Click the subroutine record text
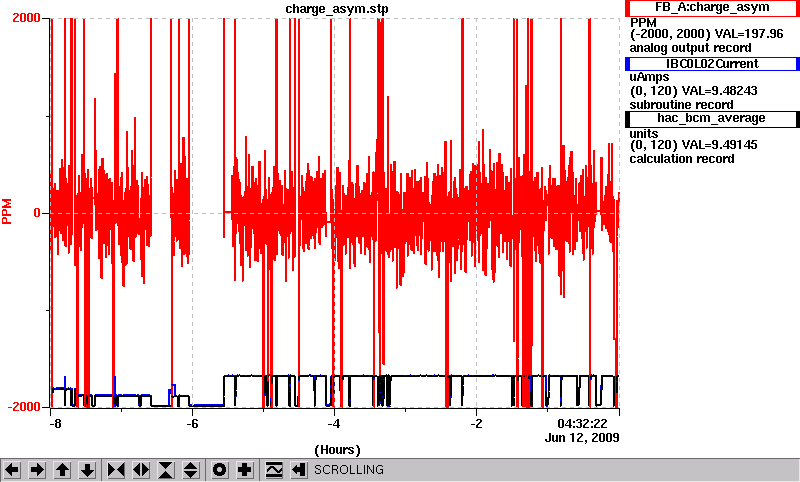The height and width of the screenshot is (482, 800). point(681,105)
